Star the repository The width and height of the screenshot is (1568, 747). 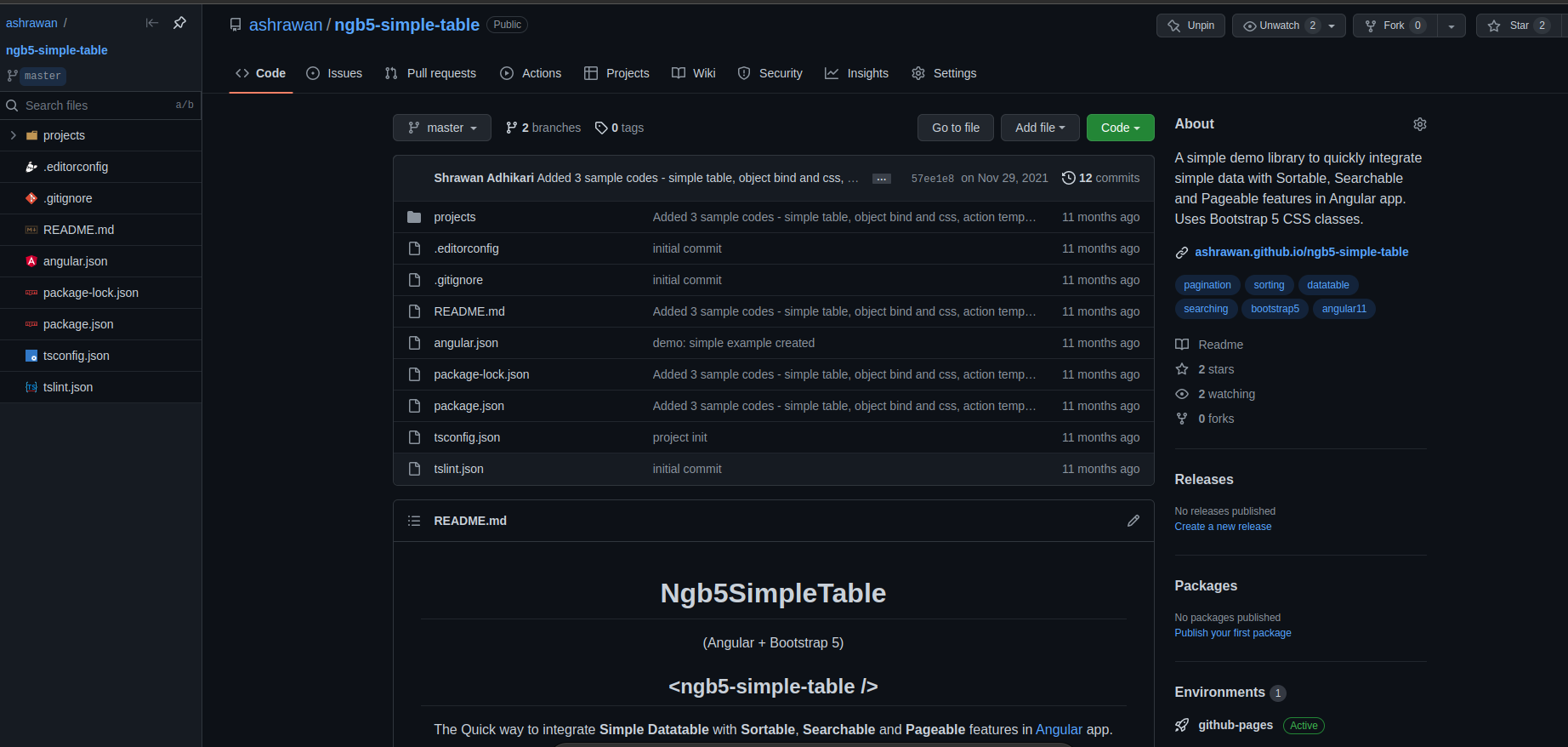(1519, 26)
